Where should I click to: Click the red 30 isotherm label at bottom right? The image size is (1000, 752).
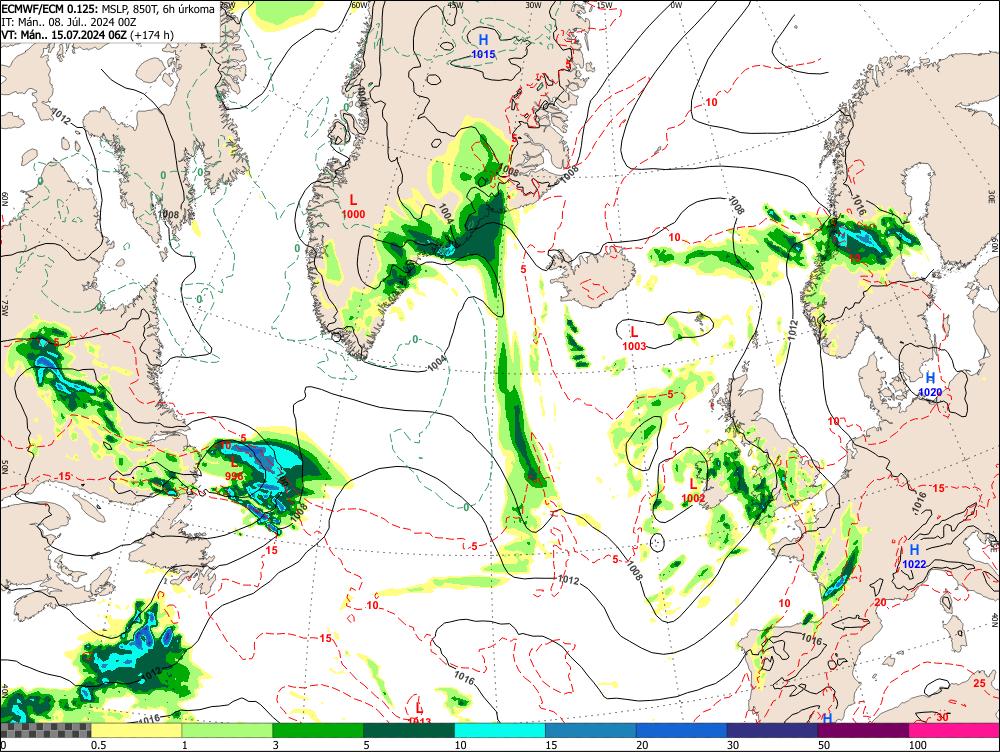click(x=943, y=718)
